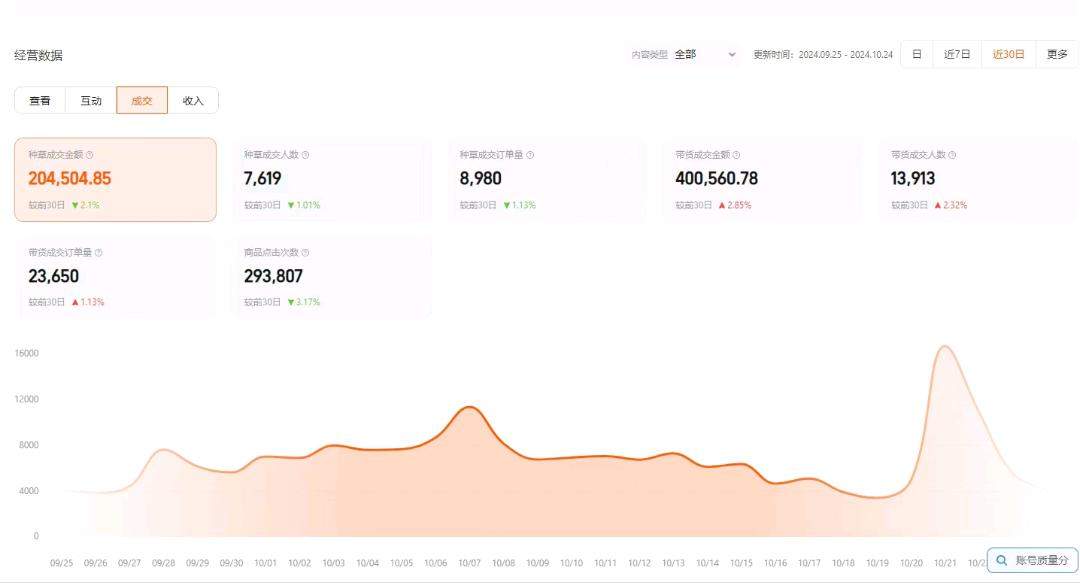
Task: Click the 10/21 peak on the chart
Action: [x=944, y=348]
